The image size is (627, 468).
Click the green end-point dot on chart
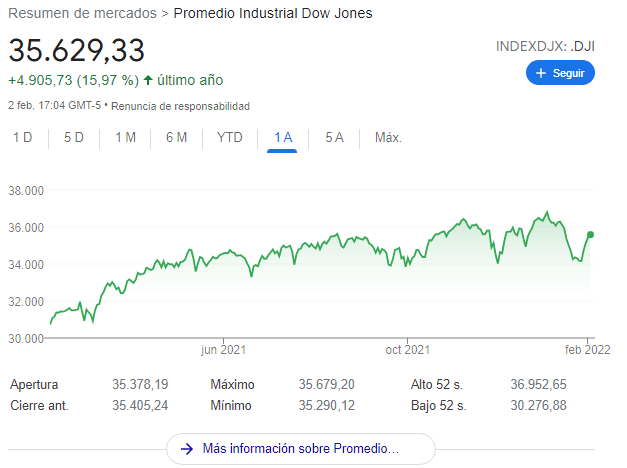(x=590, y=234)
